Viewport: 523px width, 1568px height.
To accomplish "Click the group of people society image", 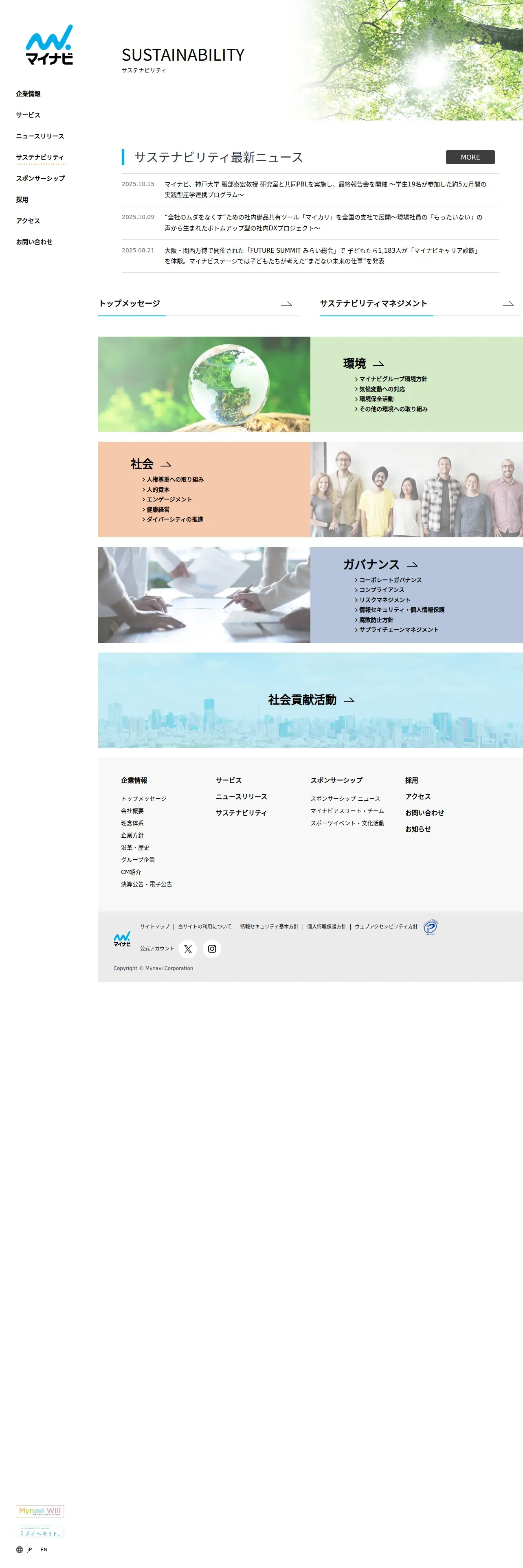I will [x=416, y=489].
